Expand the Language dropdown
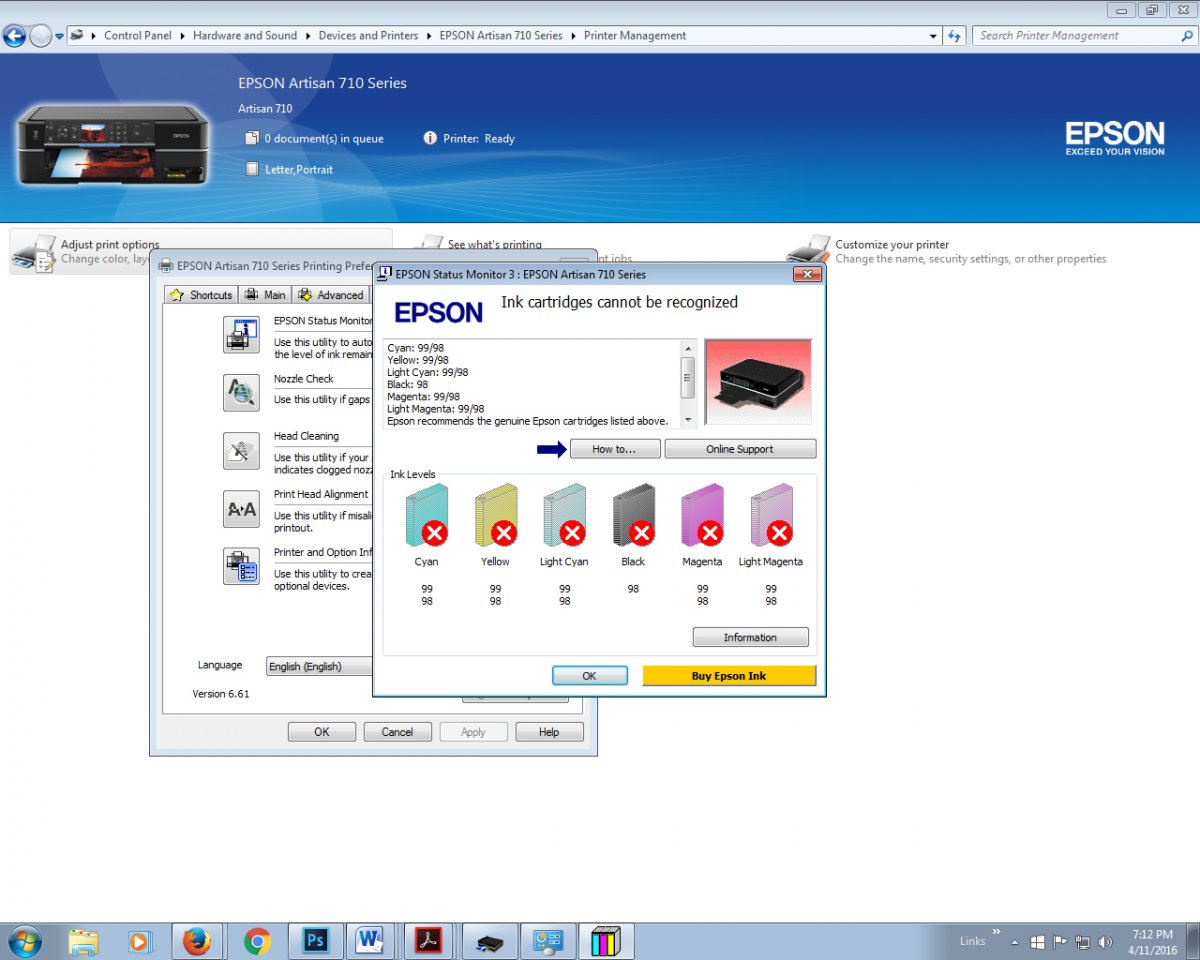This screenshot has width=1200, height=960. click(320, 666)
